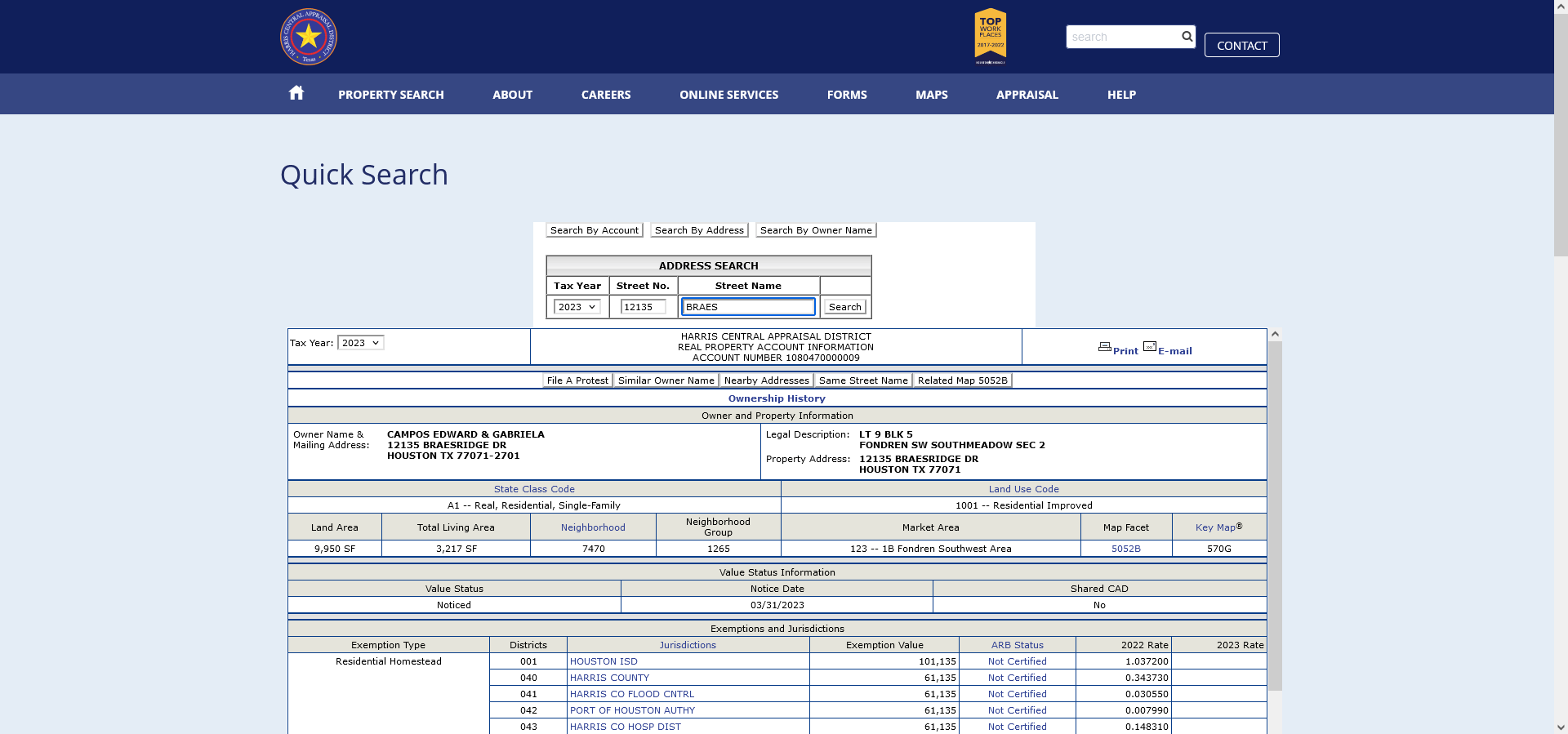The width and height of the screenshot is (1568, 734).
Task: Click the page scrollbar down arrow
Action: pyautogui.click(x=1561, y=727)
